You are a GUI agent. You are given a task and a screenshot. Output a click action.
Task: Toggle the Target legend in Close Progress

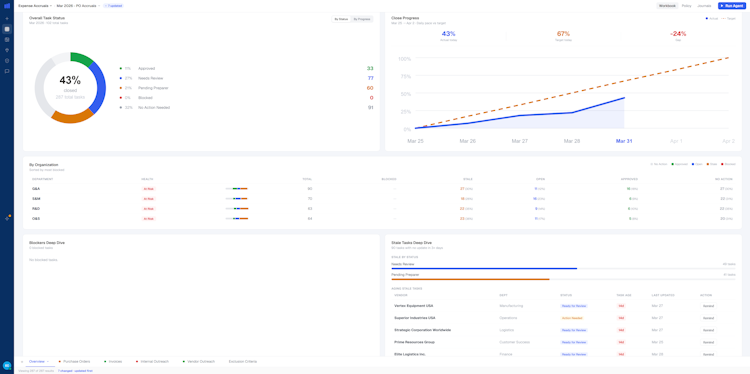pos(728,18)
